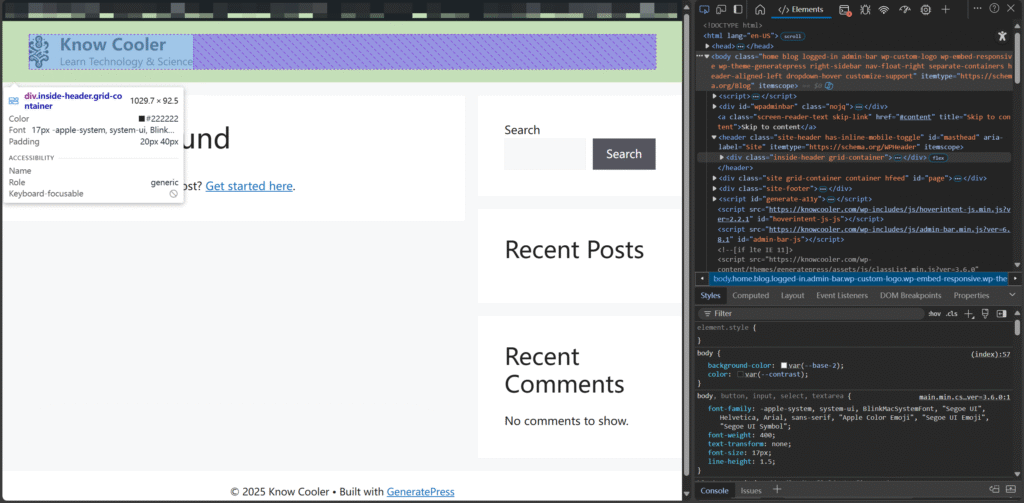Click the color property dark swatch
The height and width of the screenshot is (503, 1024).
[x=741, y=375]
